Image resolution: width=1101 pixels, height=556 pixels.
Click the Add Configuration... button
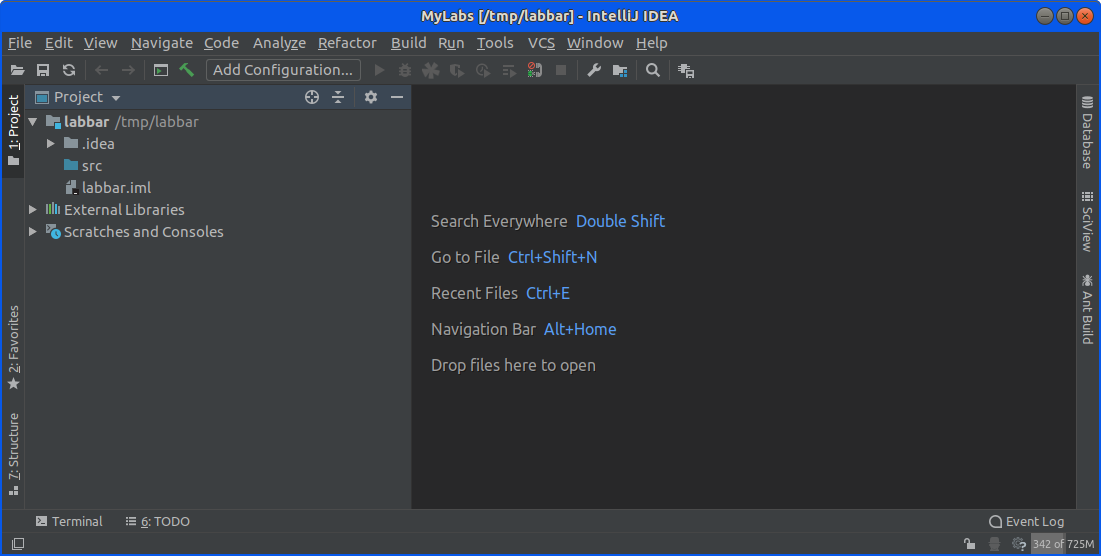pos(283,70)
